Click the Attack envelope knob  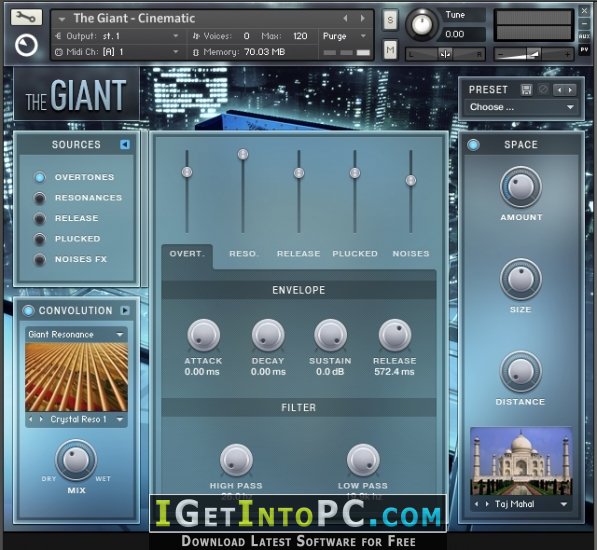(x=203, y=335)
